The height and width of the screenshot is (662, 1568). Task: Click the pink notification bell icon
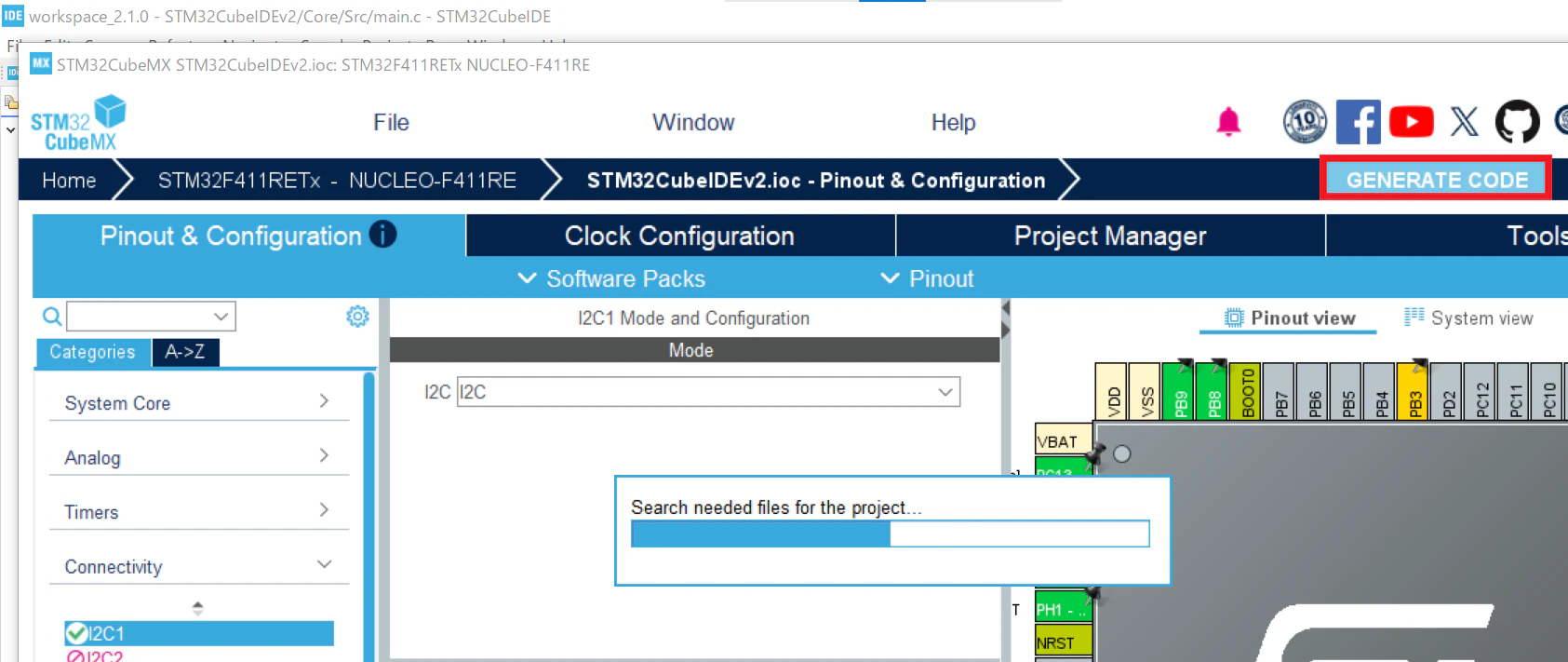point(1228,122)
